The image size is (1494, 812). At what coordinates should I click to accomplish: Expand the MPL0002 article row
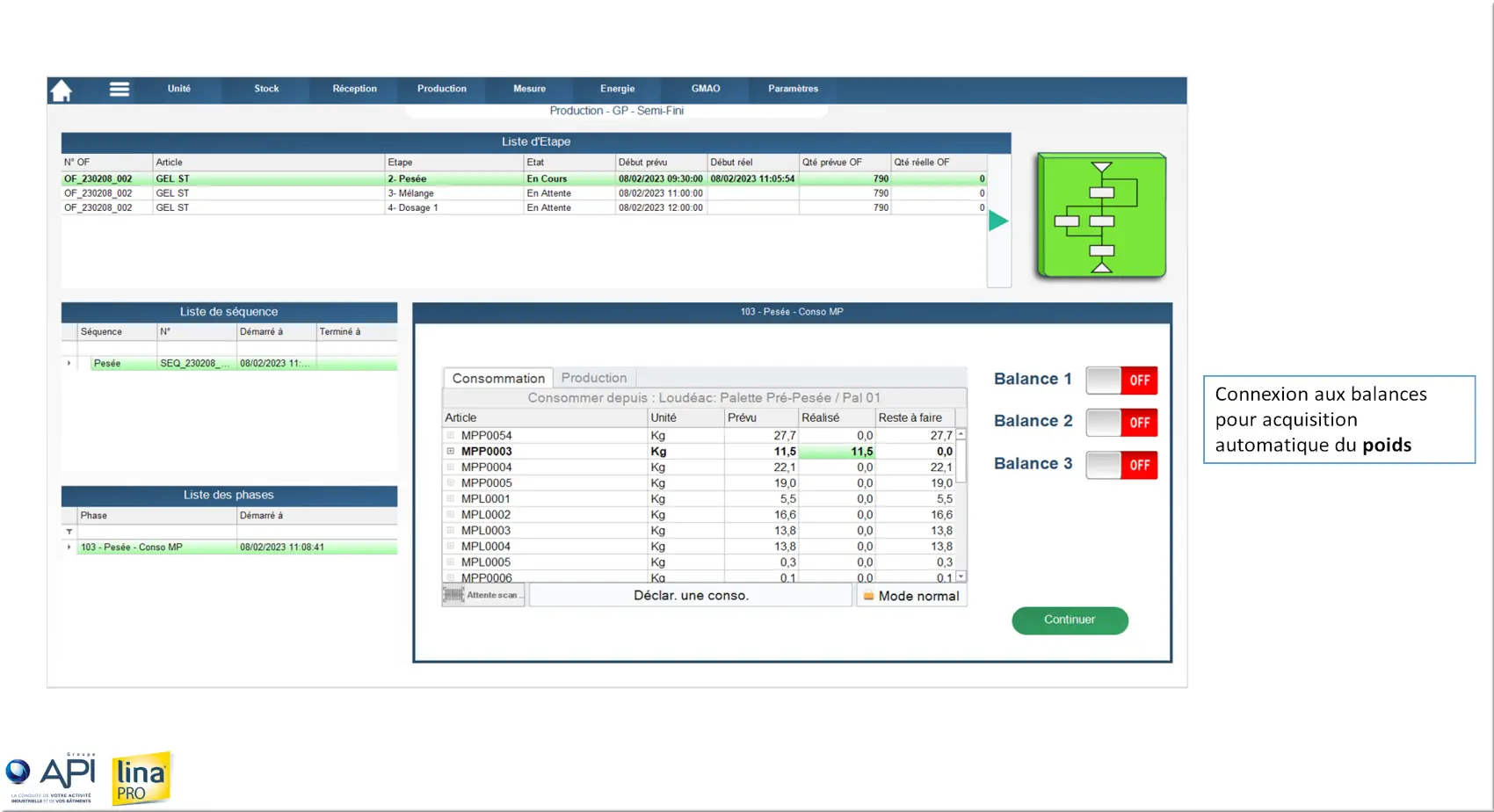(451, 514)
